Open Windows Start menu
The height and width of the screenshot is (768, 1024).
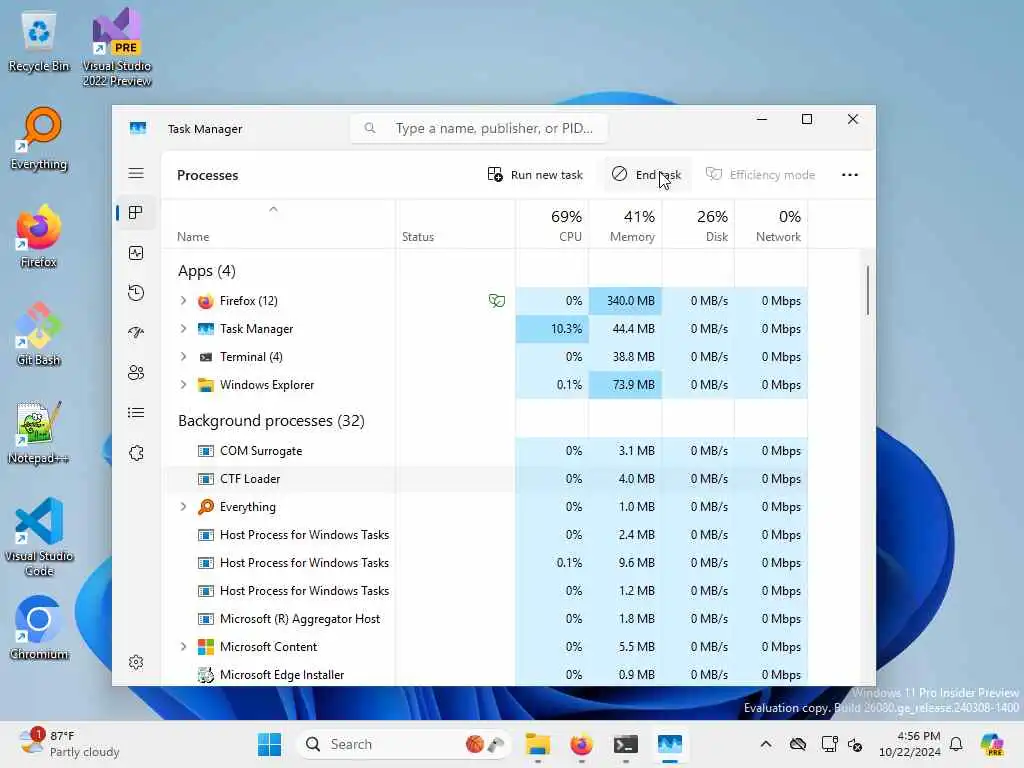coord(269,744)
